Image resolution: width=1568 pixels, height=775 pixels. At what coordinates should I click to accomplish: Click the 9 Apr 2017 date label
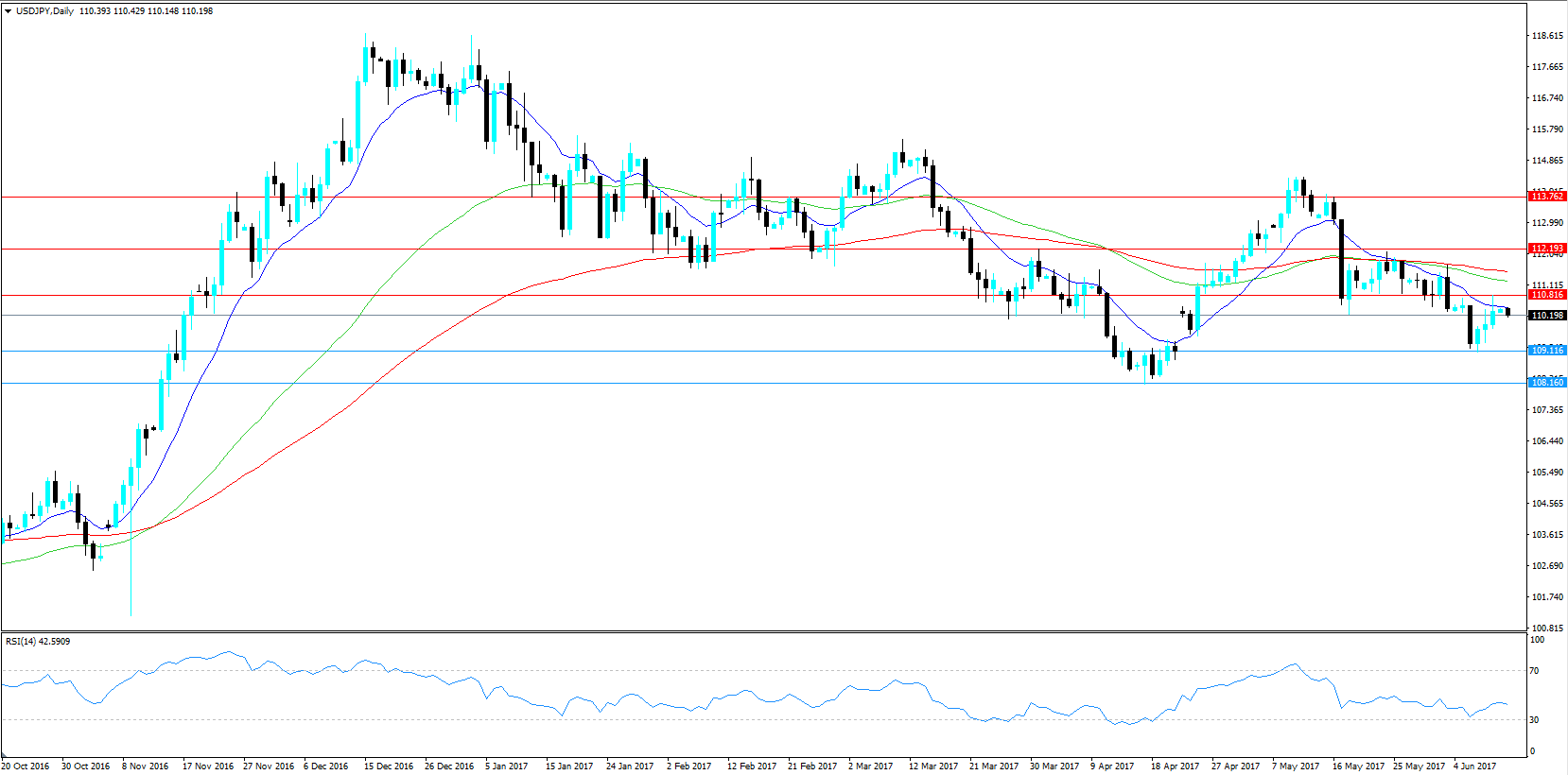click(x=1112, y=766)
